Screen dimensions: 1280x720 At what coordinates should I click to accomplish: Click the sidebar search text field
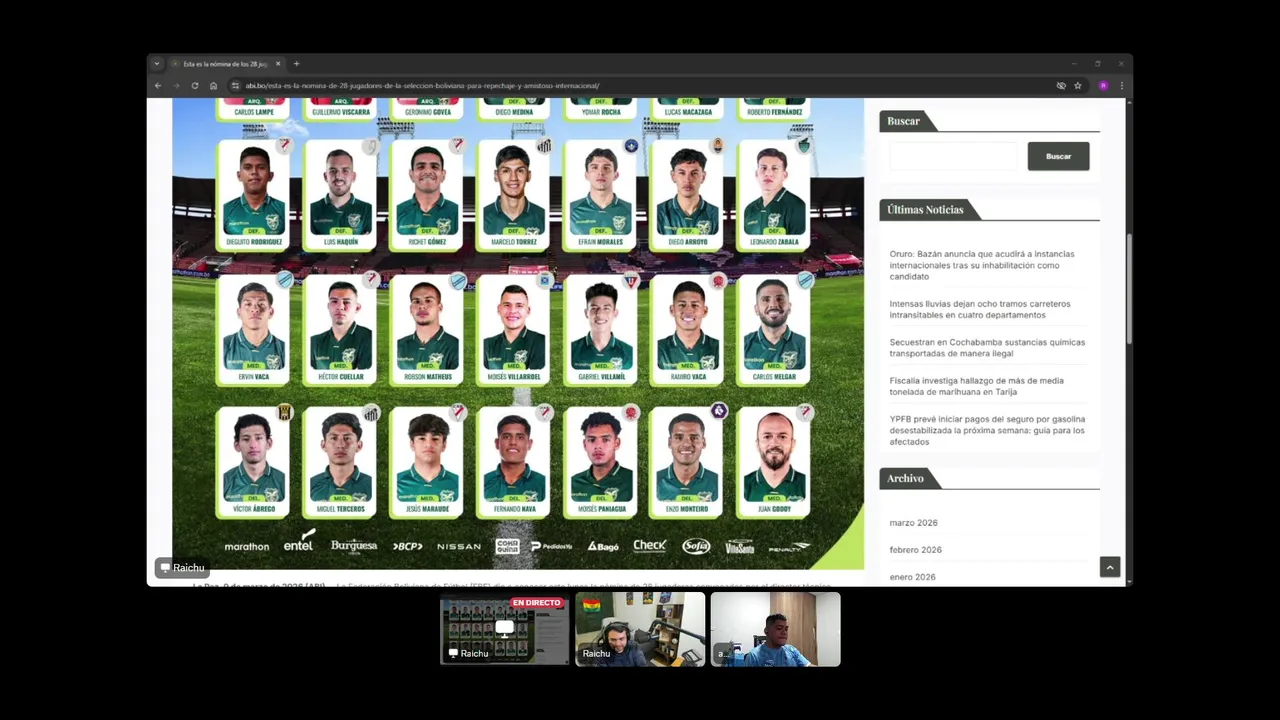(x=953, y=156)
